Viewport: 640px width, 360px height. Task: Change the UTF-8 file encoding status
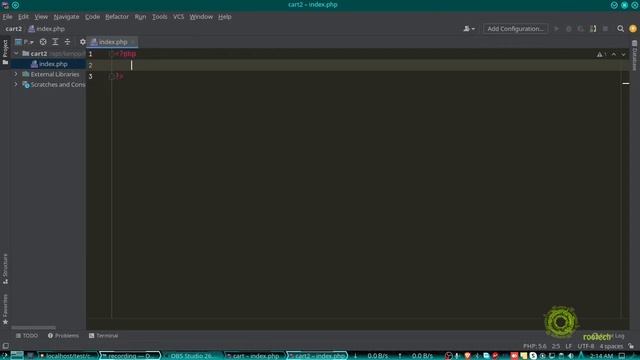586,346
